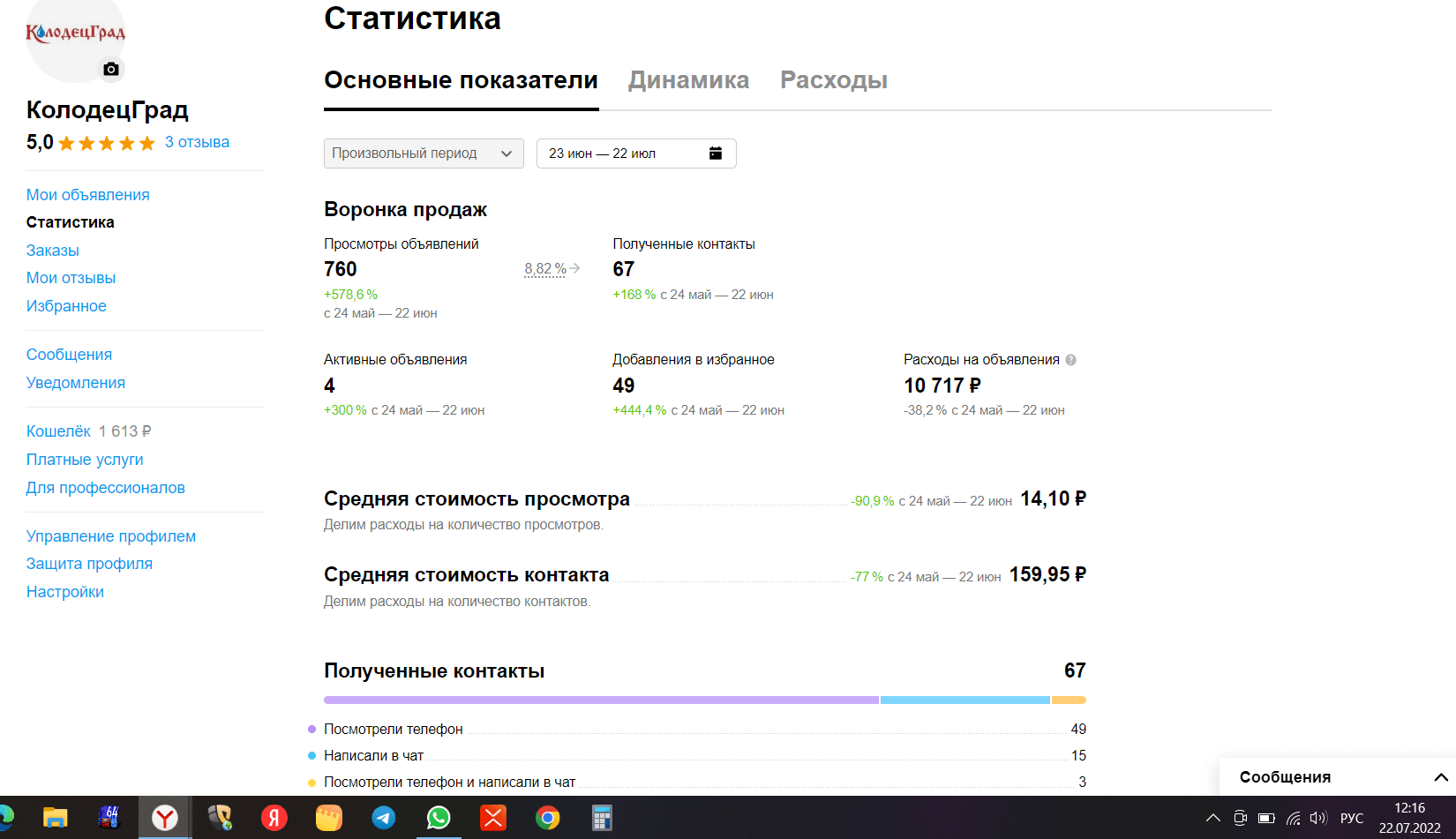Image resolution: width=1456 pixels, height=839 pixels.
Task: Click the help icon next to Расходы на объявления
Action: click(1070, 360)
